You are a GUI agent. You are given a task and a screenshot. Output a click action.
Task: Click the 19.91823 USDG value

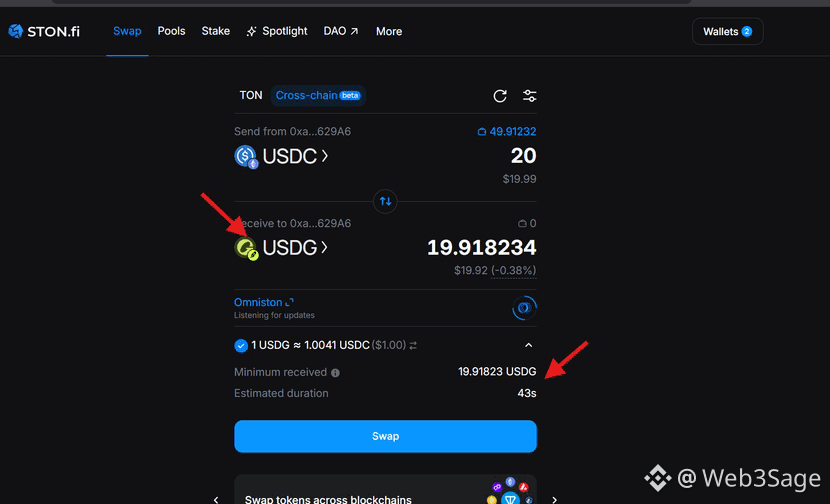coord(497,372)
